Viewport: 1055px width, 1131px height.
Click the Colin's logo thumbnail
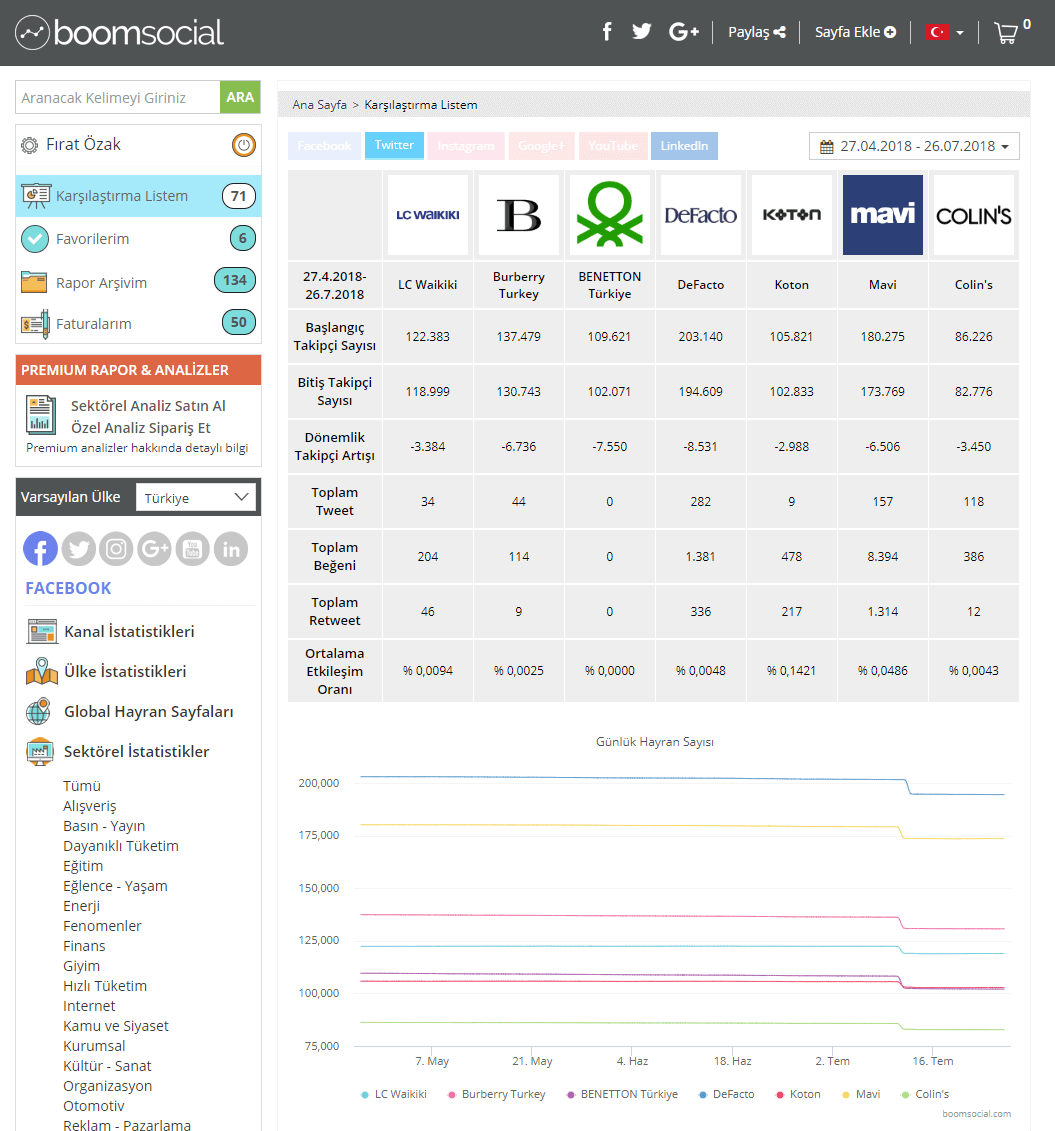coord(974,215)
